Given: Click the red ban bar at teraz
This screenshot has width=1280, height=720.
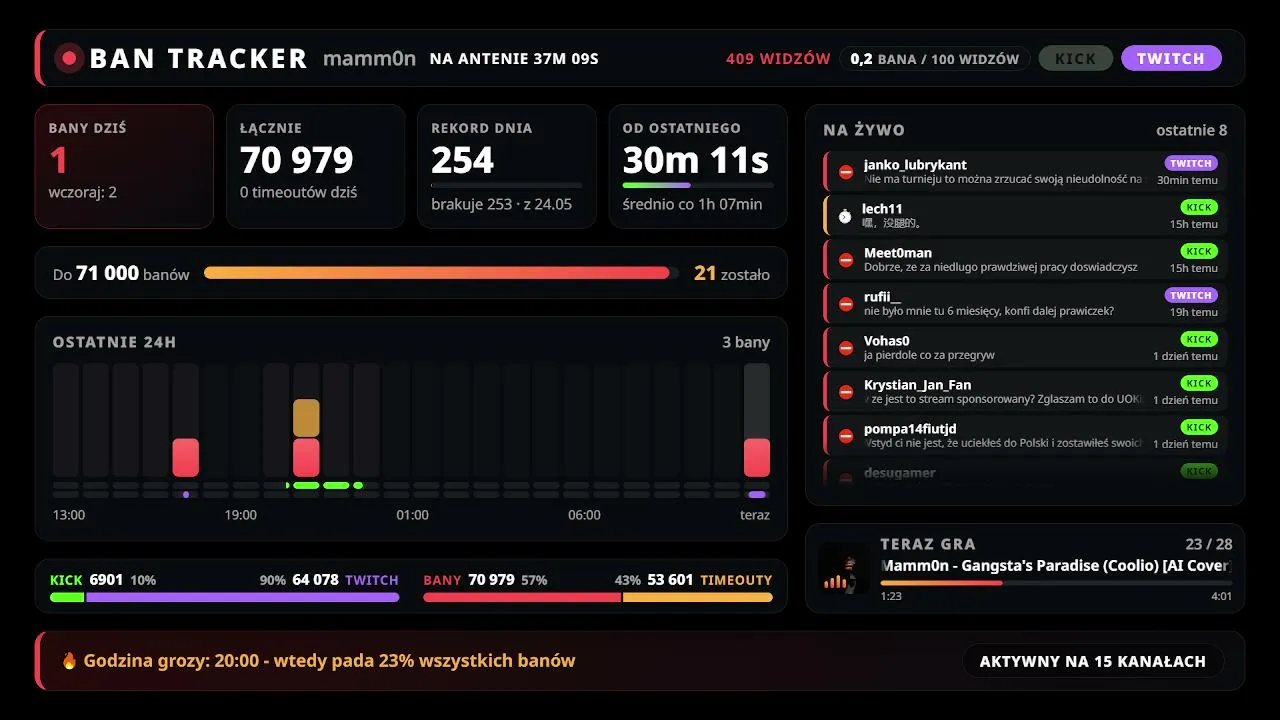Looking at the screenshot, I should point(757,457).
